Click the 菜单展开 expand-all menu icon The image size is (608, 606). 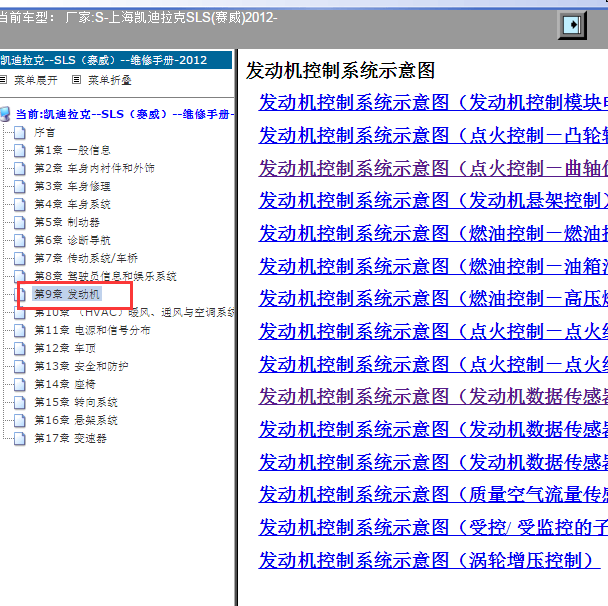tap(3, 80)
